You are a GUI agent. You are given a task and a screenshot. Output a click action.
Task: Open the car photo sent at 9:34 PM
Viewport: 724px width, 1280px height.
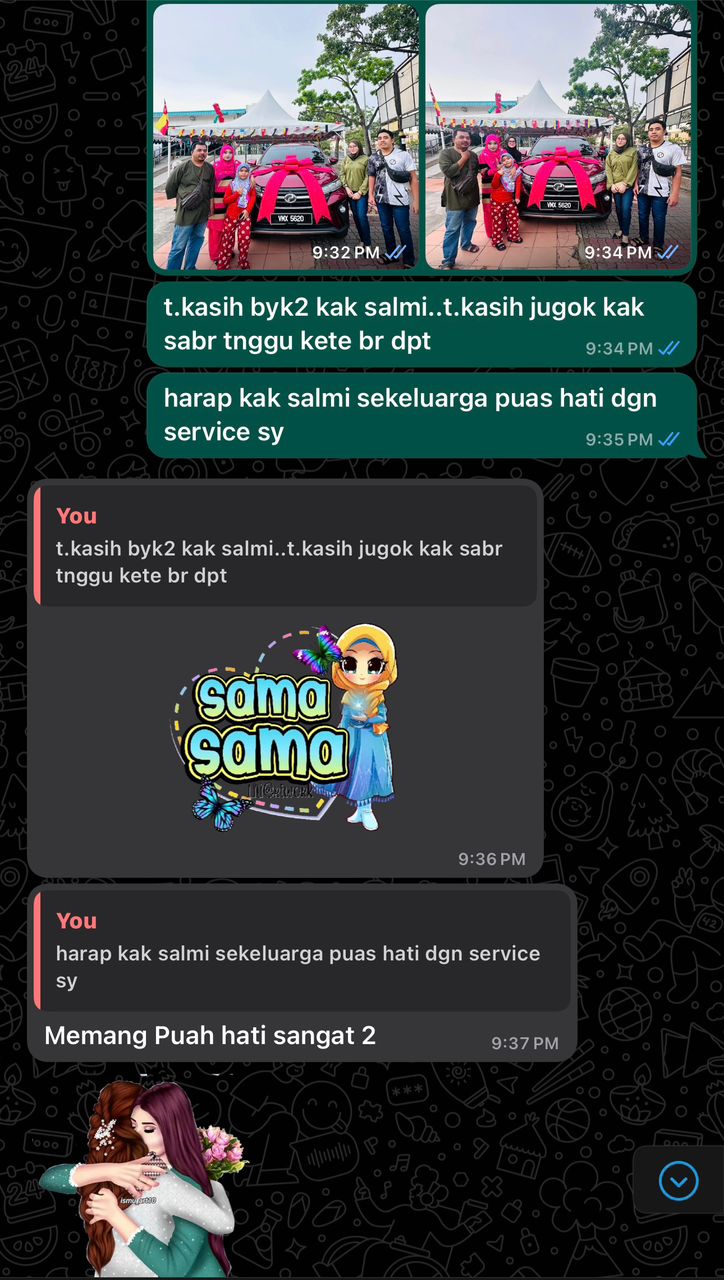coord(558,136)
